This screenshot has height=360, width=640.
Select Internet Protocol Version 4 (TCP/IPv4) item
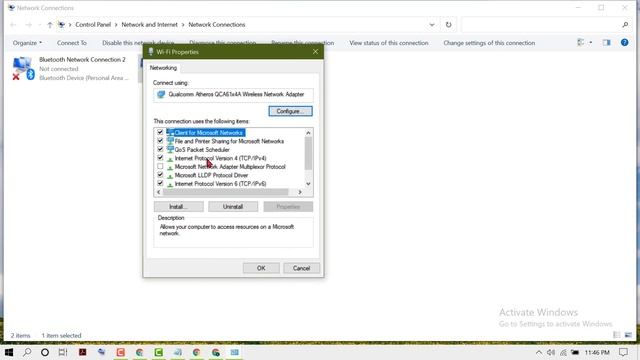220,158
